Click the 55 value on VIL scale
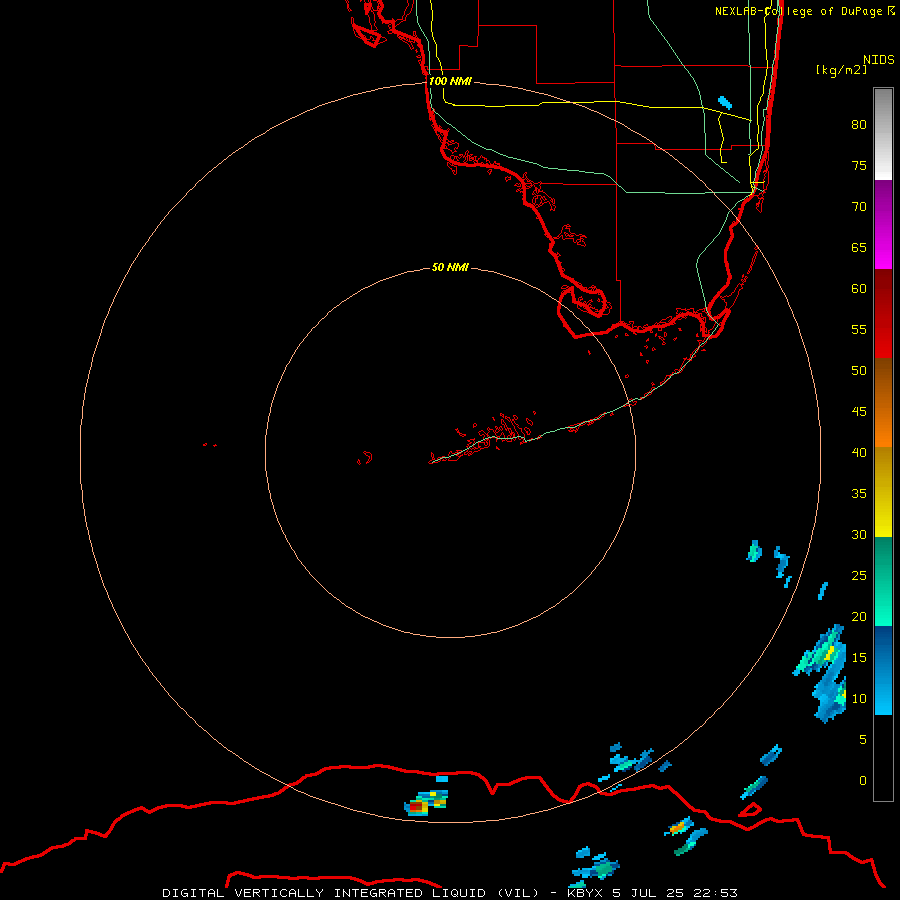The width and height of the screenshot is (900, 900). click(x=859, y=329)
